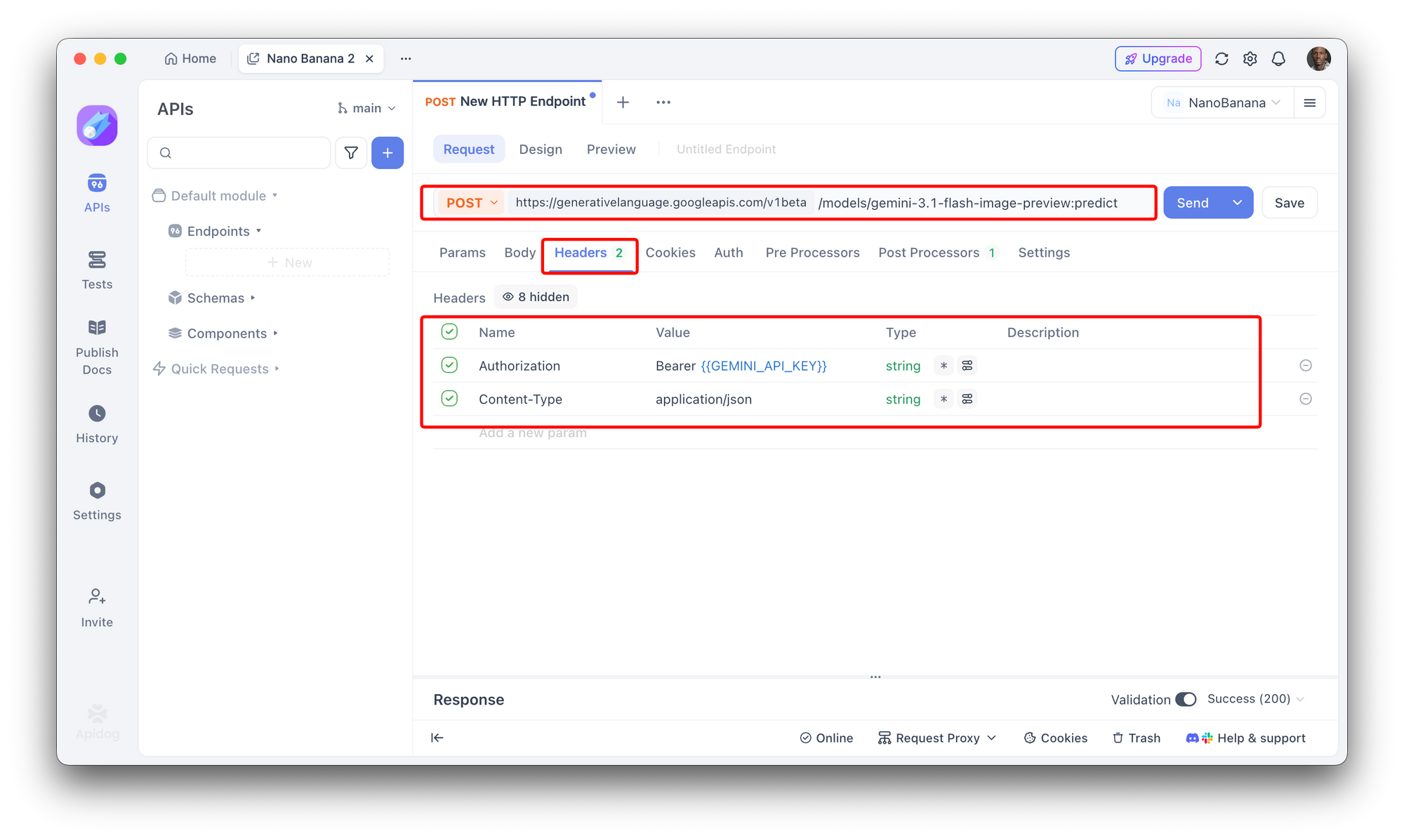Screen dimensions: 1404x840
Task: Open the Success (200) response dropdown
Action: (1256, 699)
